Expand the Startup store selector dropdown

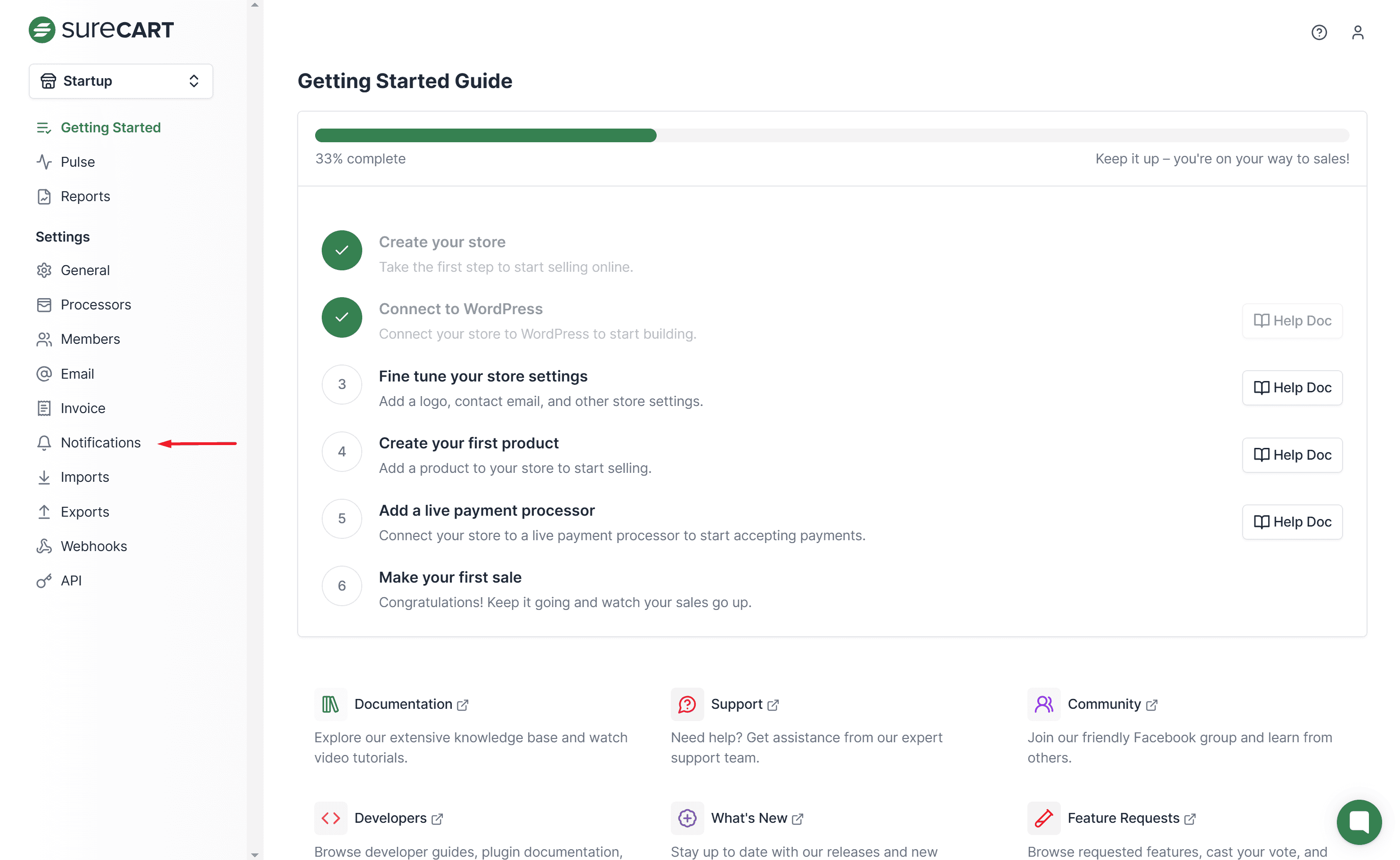click(121, 81)
